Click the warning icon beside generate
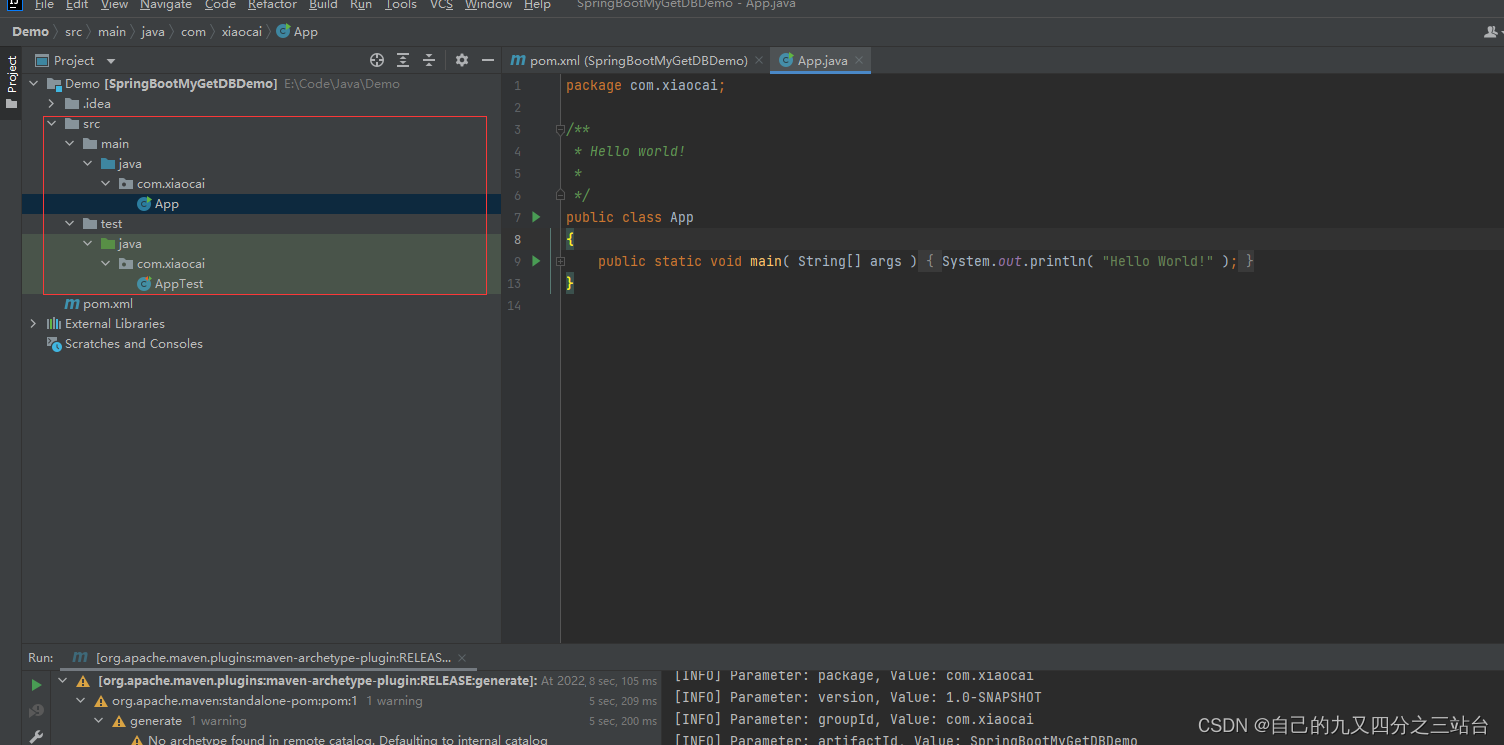The image size is (1504, 745). click(x=119, y=721)
